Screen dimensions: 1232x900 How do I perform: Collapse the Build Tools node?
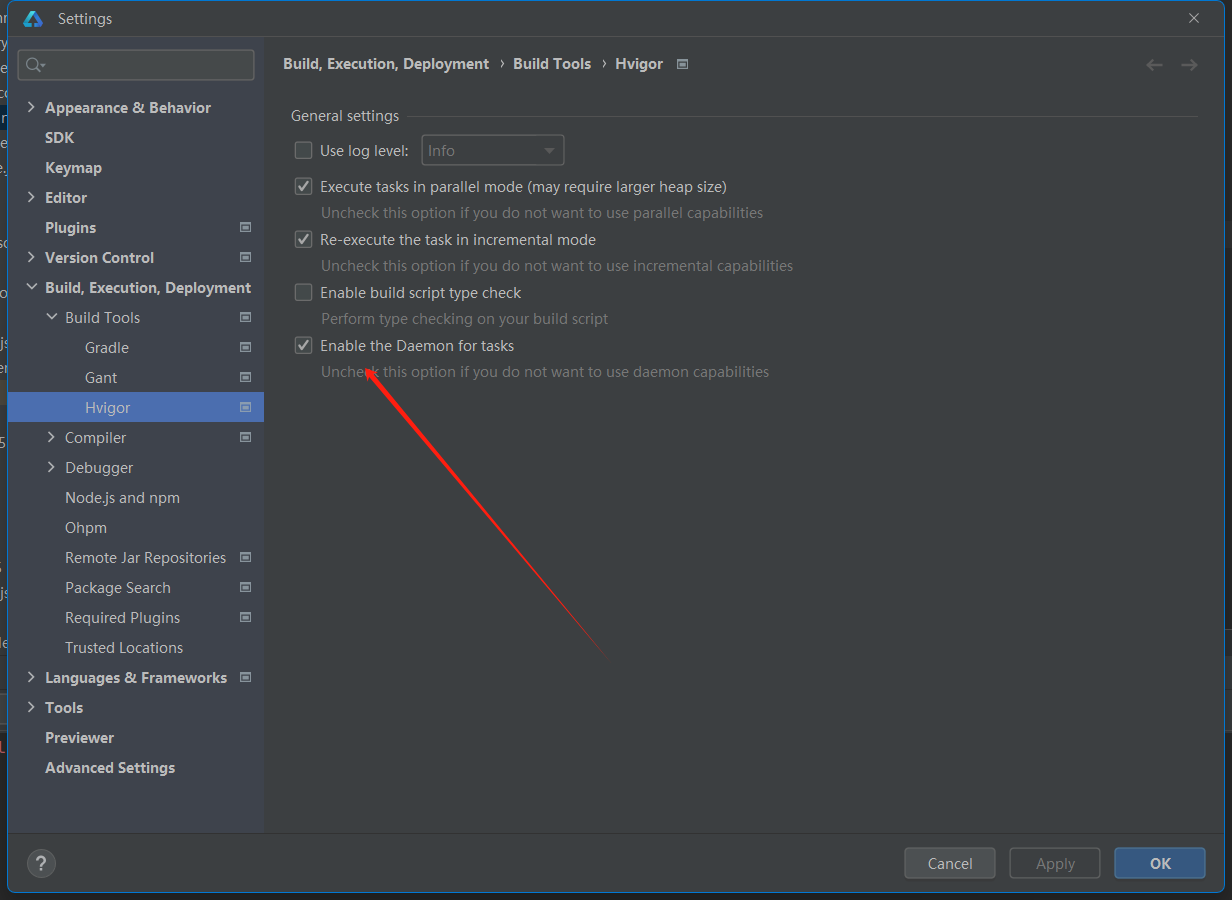52,317
